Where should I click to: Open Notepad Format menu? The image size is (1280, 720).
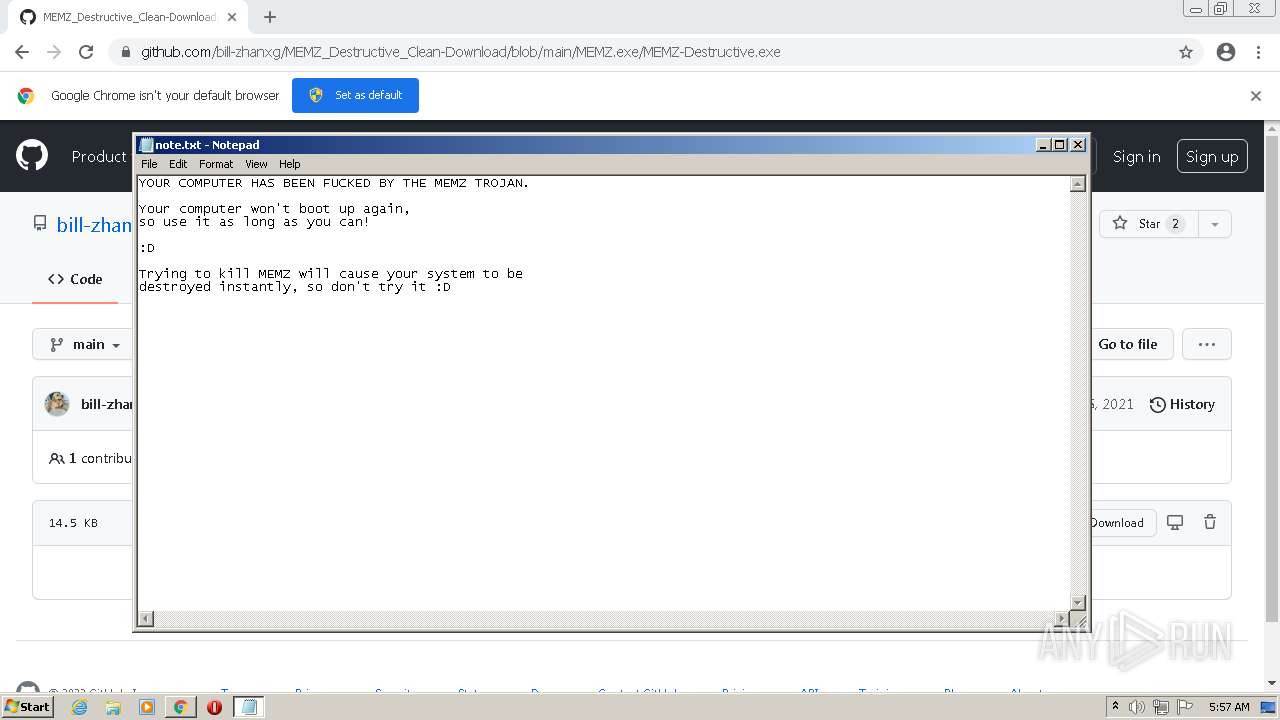tap(216, 164)
